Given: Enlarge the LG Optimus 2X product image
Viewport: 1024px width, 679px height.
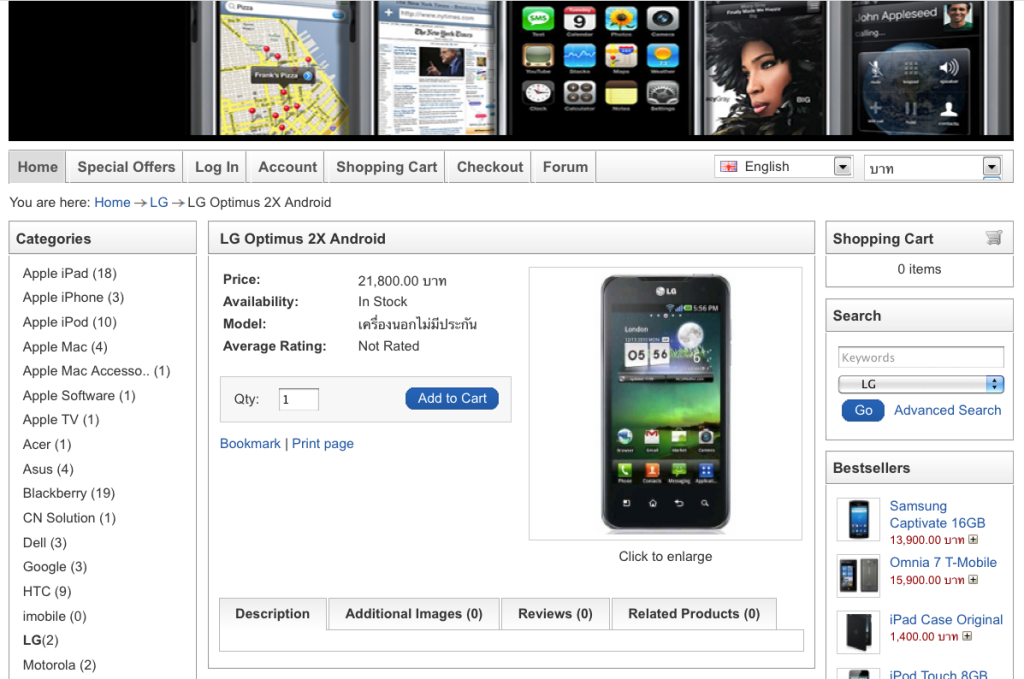Looking at the screenshot, I should (x=665, y=403).
